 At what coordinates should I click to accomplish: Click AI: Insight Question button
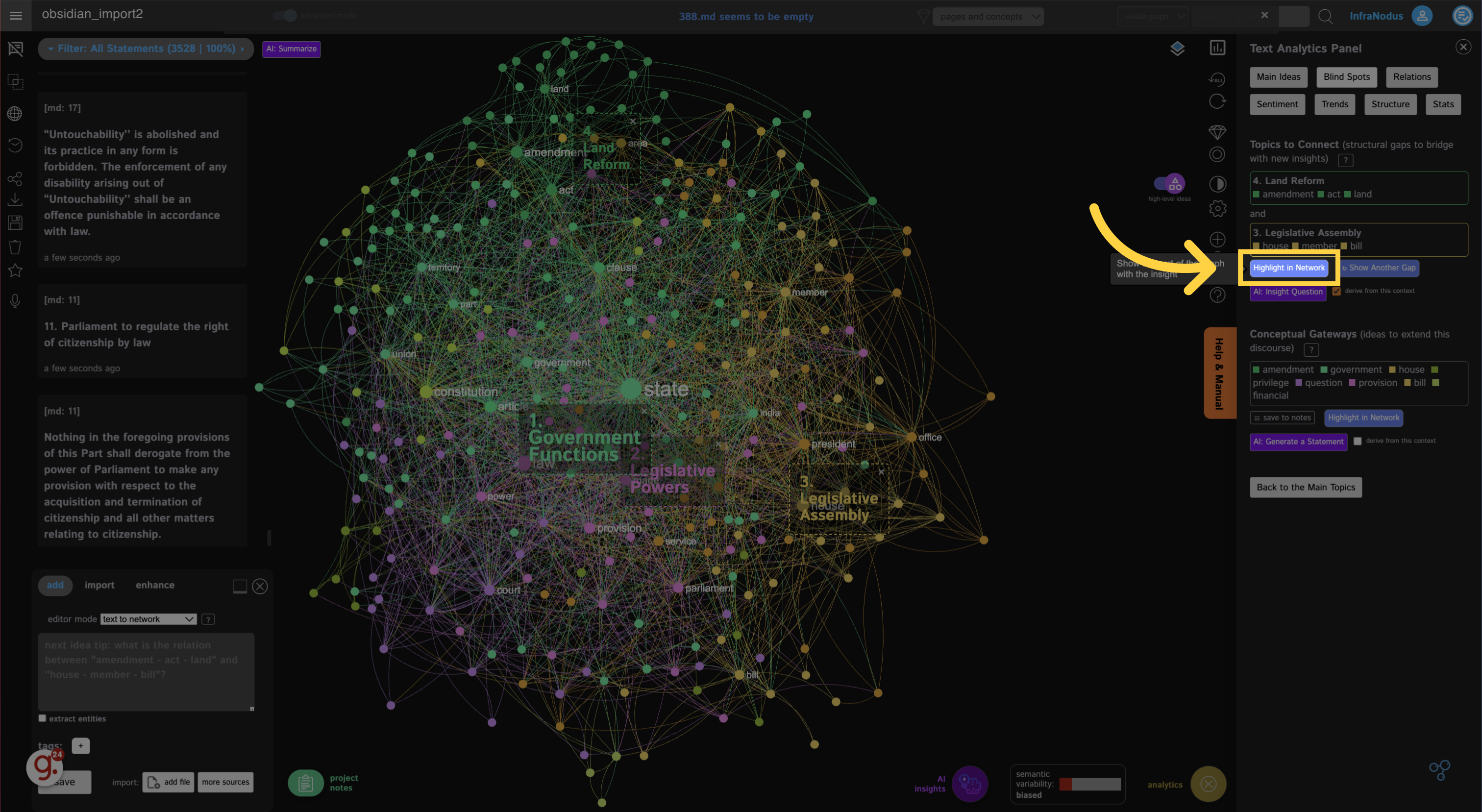click(x=1287, y=292)
